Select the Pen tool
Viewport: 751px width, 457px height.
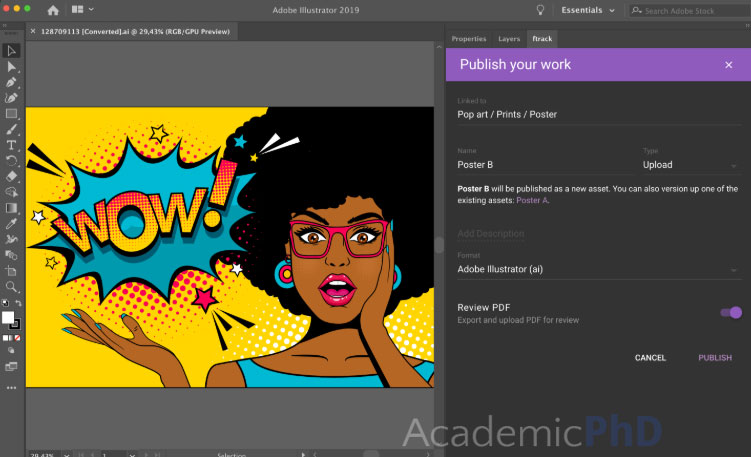click(x=11, y=82)
